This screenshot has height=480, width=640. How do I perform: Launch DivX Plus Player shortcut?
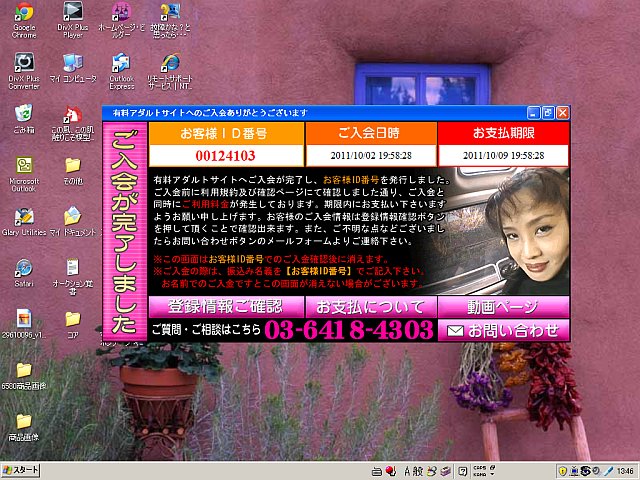click(73, 20)
